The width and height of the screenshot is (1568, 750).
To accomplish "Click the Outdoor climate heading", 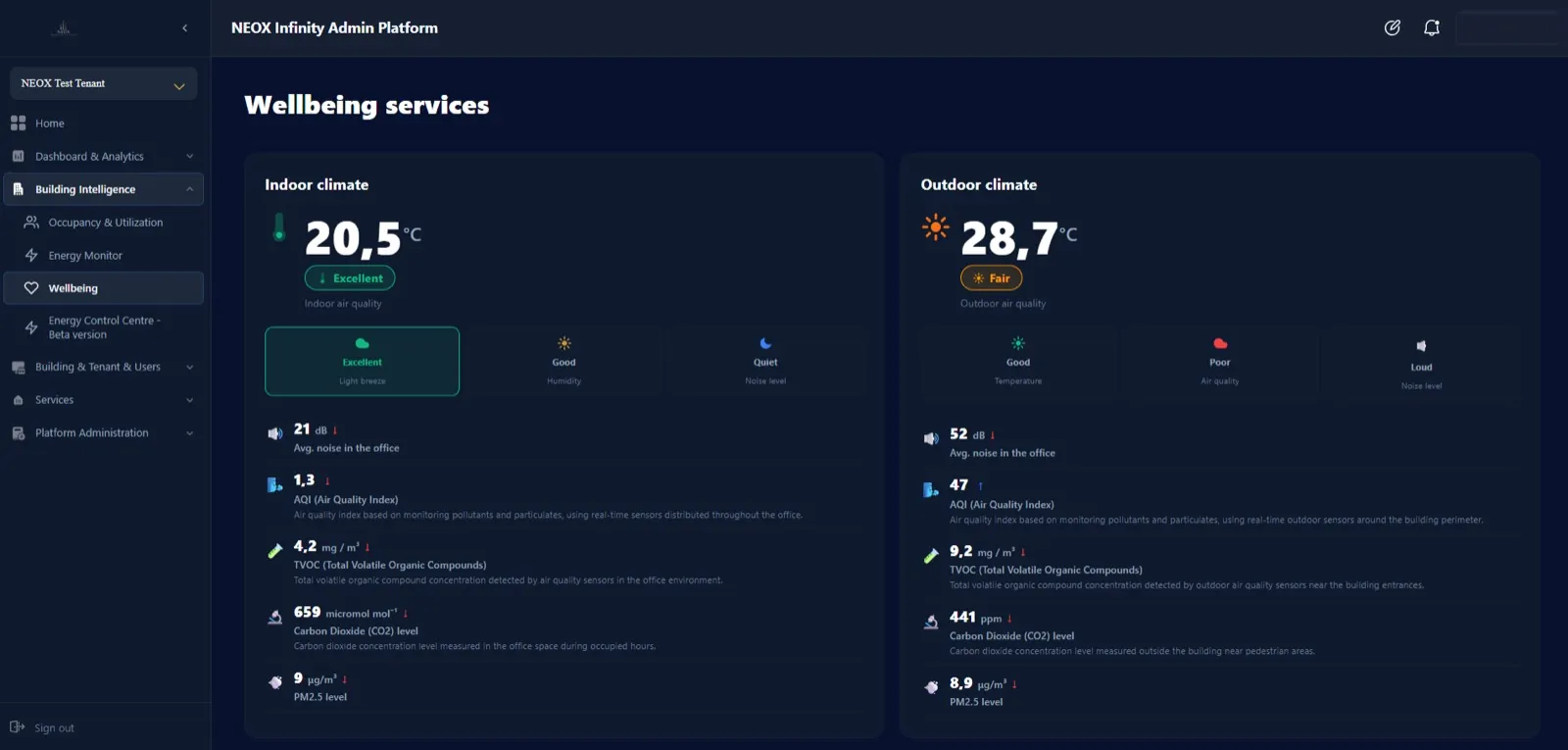I will click(979, 184).
